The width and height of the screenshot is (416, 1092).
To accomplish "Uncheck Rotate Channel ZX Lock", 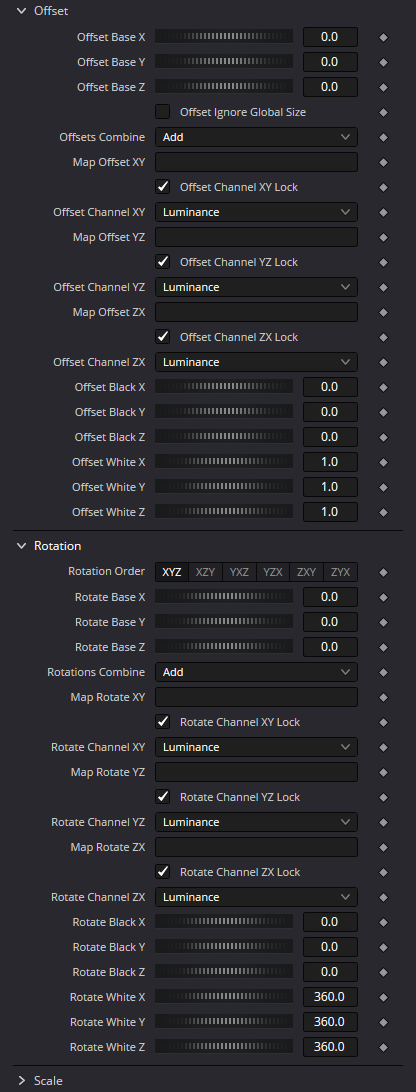I will tap(162, 872).
